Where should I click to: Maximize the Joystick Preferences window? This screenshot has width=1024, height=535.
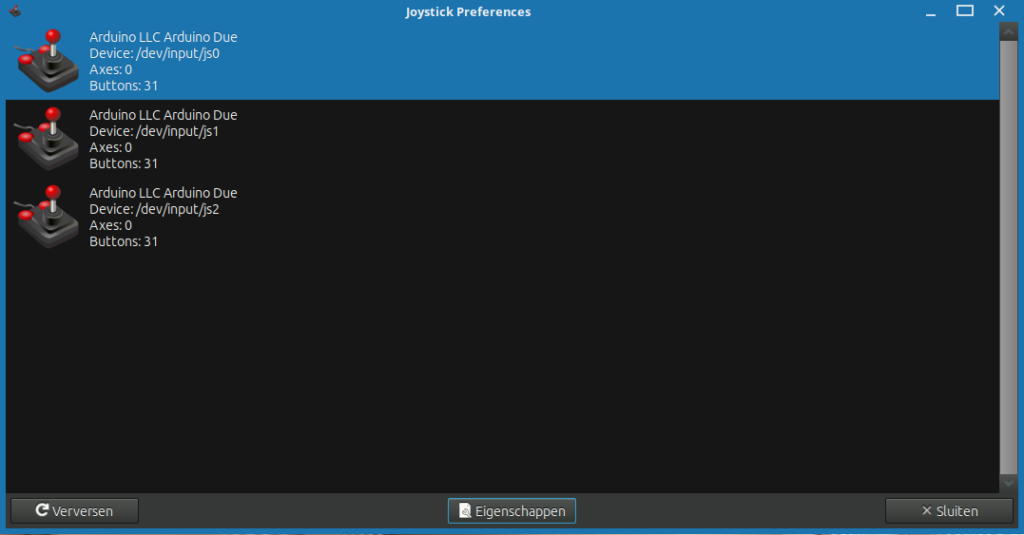pyautogui.click(x=965, y=11)
